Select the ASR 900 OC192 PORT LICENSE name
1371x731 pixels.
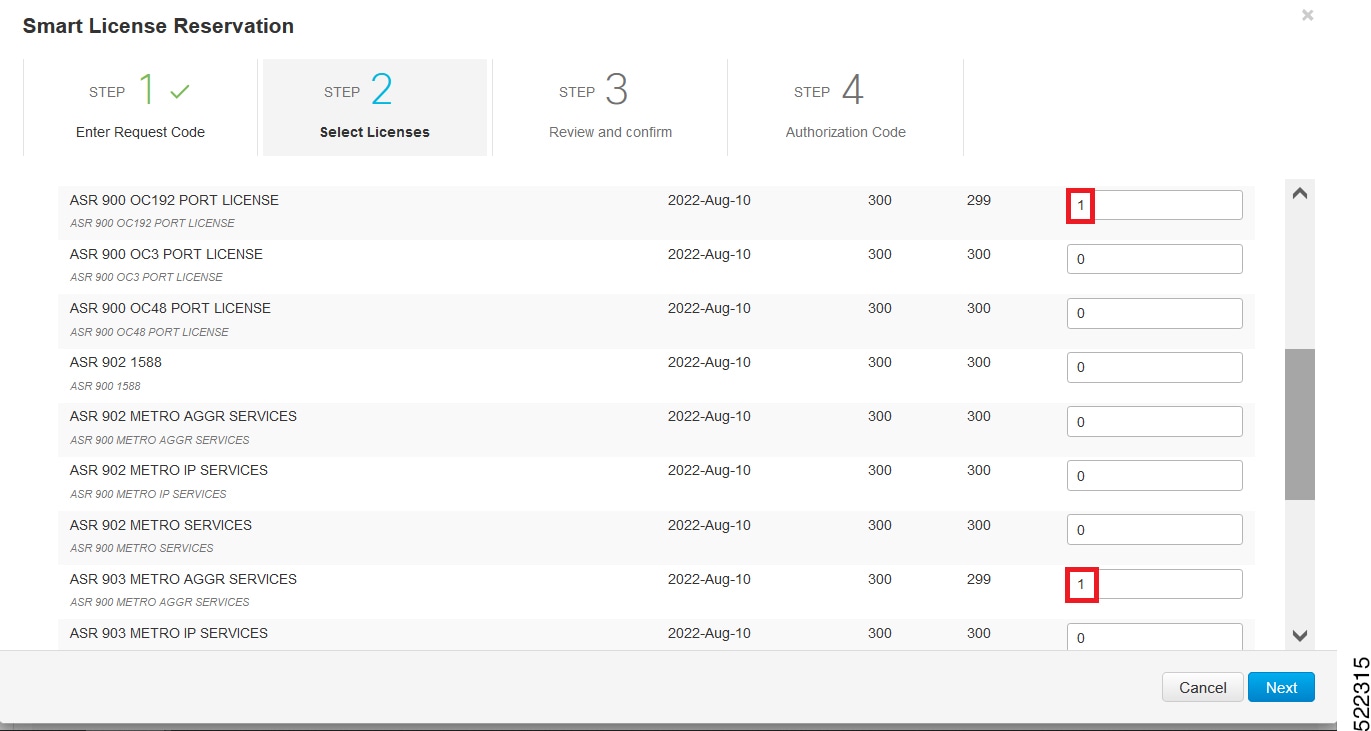pyautogui.click(x=174, y=200)
